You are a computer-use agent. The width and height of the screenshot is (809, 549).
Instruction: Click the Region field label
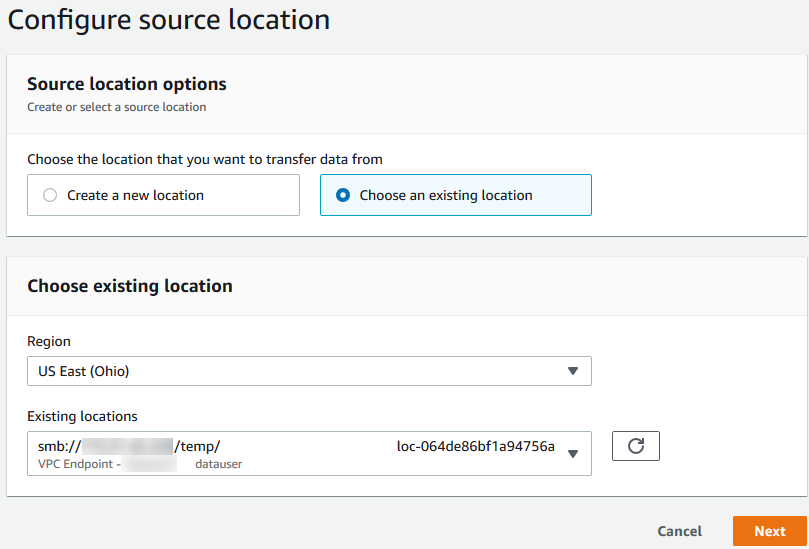(x=49, y=342)
